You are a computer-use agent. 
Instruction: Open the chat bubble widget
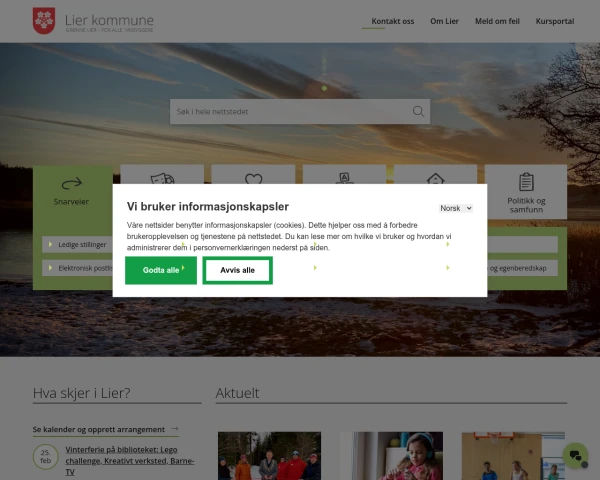click(x=575, y=455)
